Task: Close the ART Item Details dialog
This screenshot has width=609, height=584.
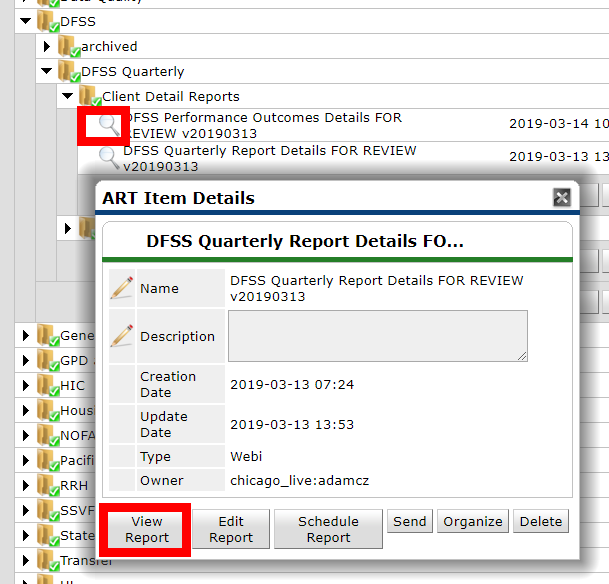Action: 562,197
